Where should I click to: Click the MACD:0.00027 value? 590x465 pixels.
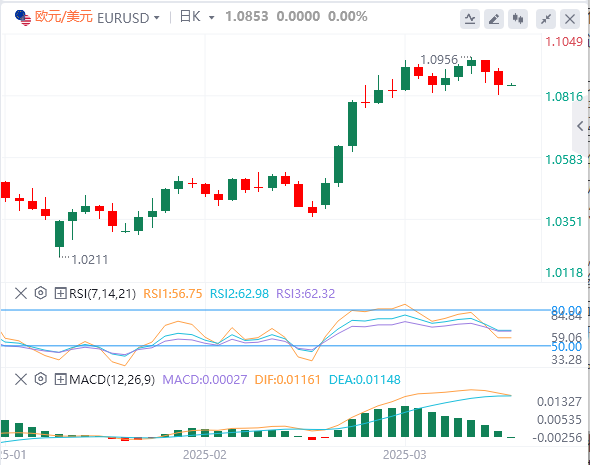click(205, 380)
